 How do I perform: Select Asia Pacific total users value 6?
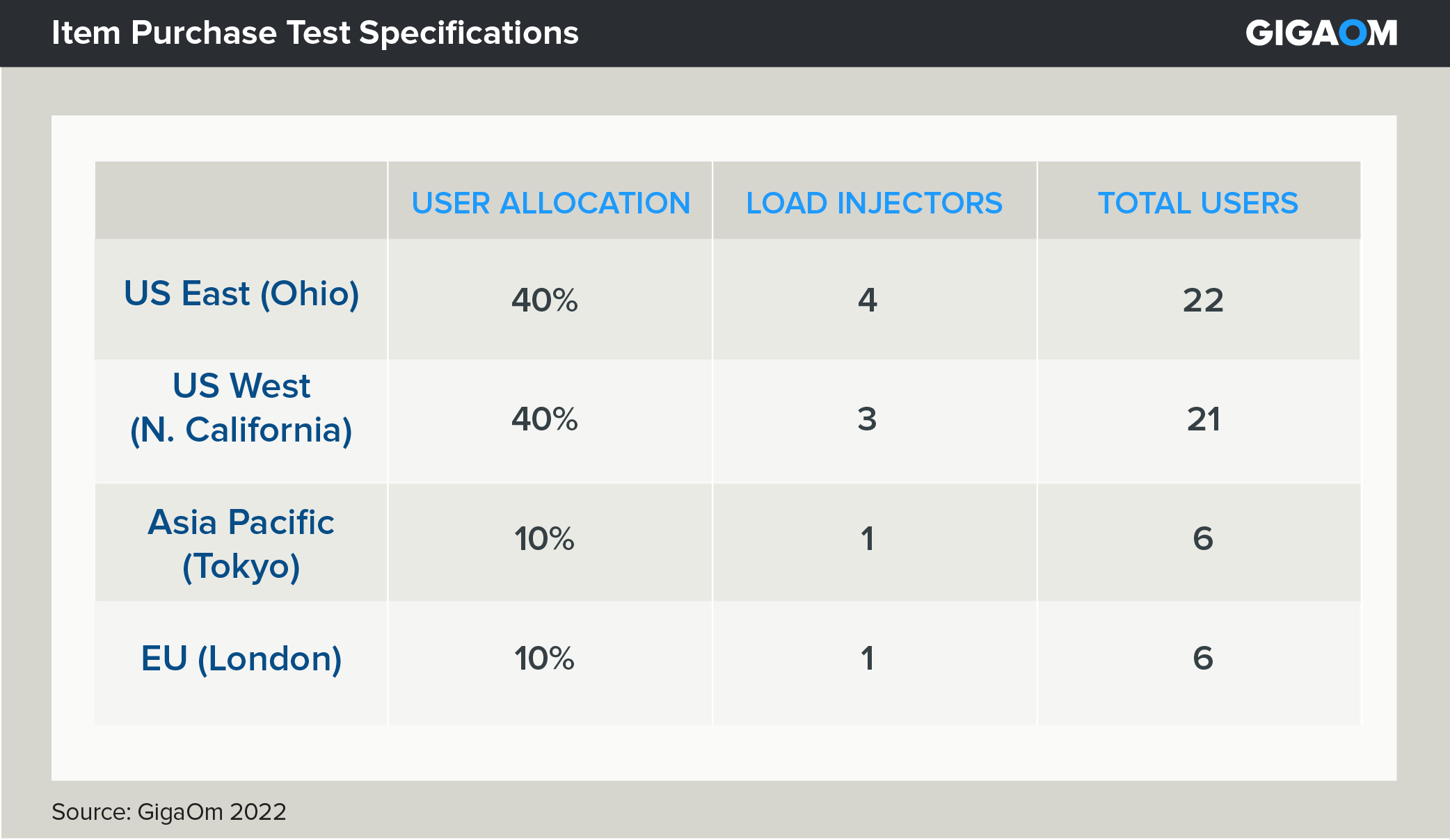click(x=1203, y=539)
